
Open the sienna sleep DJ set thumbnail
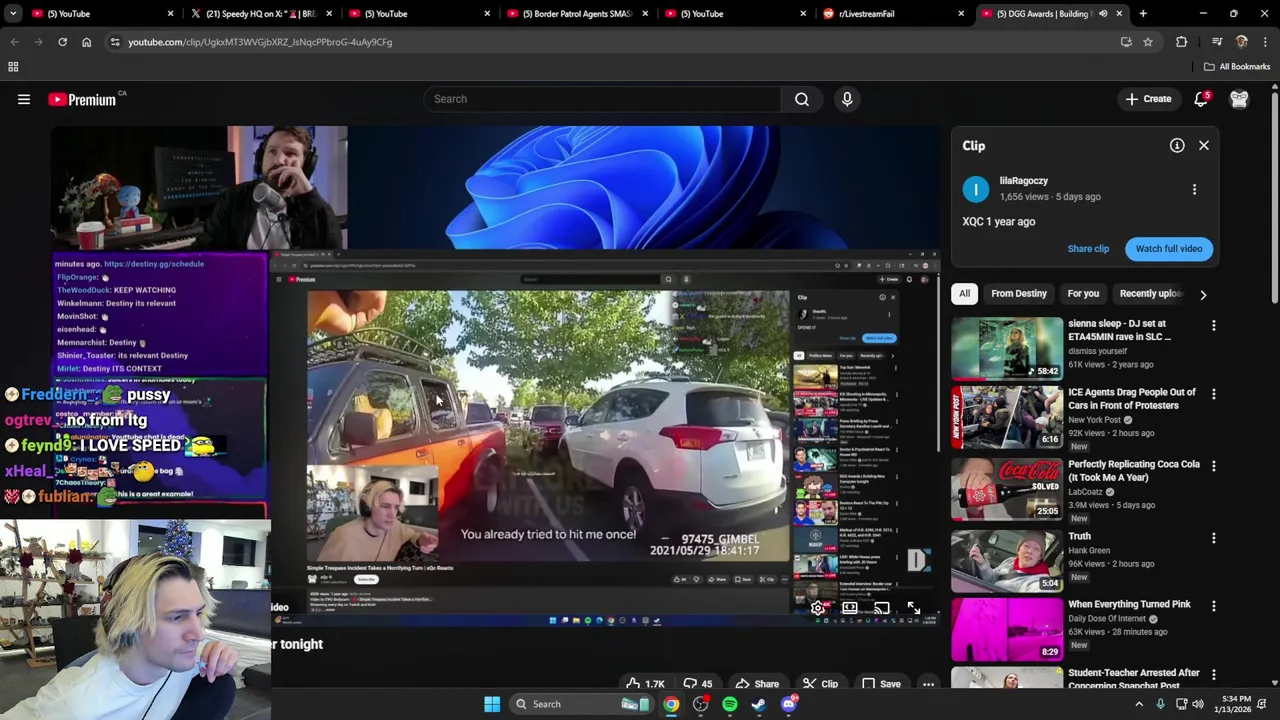point(1007,349)
